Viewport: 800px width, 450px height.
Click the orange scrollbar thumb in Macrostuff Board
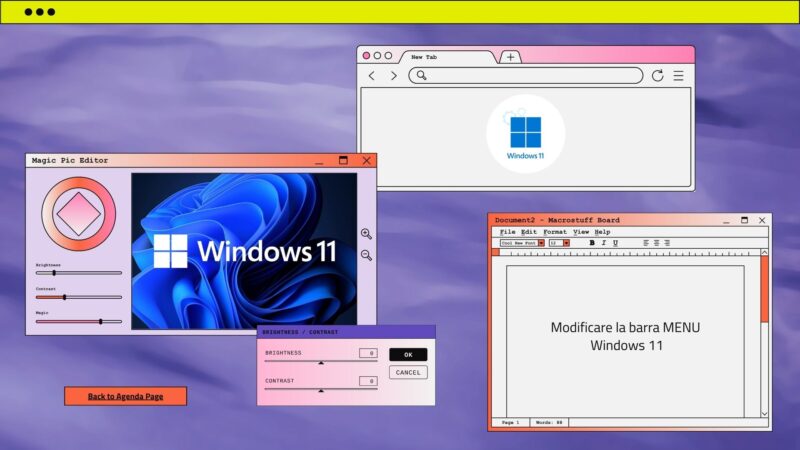[764, 289]
